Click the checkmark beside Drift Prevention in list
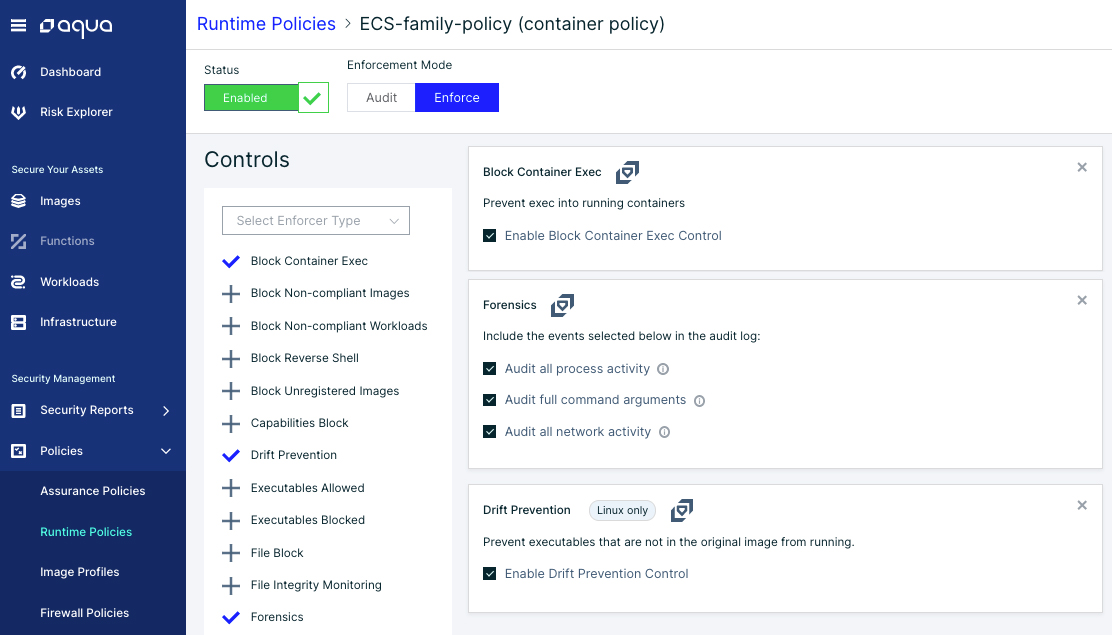This screenshot has width=1112, height=635. pyautogui.click(x=230, y=455)
